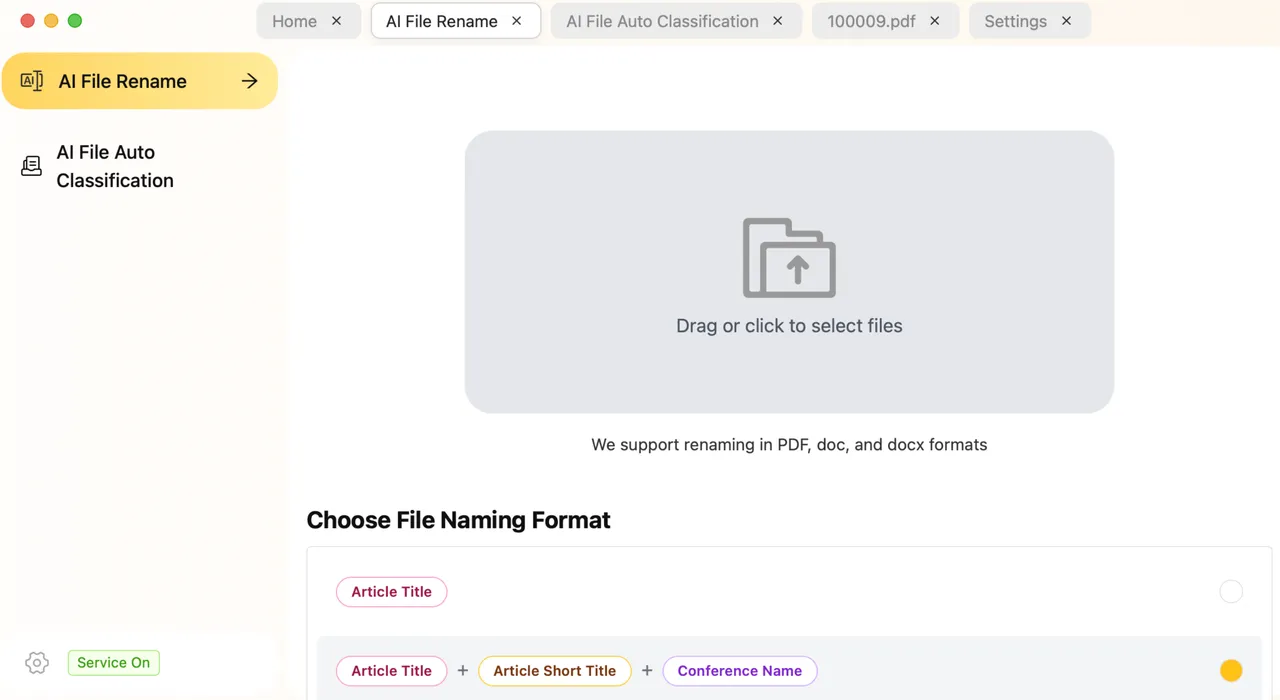
Task: Click the AI File Rename sidebar icon
Action: [32, 81]
